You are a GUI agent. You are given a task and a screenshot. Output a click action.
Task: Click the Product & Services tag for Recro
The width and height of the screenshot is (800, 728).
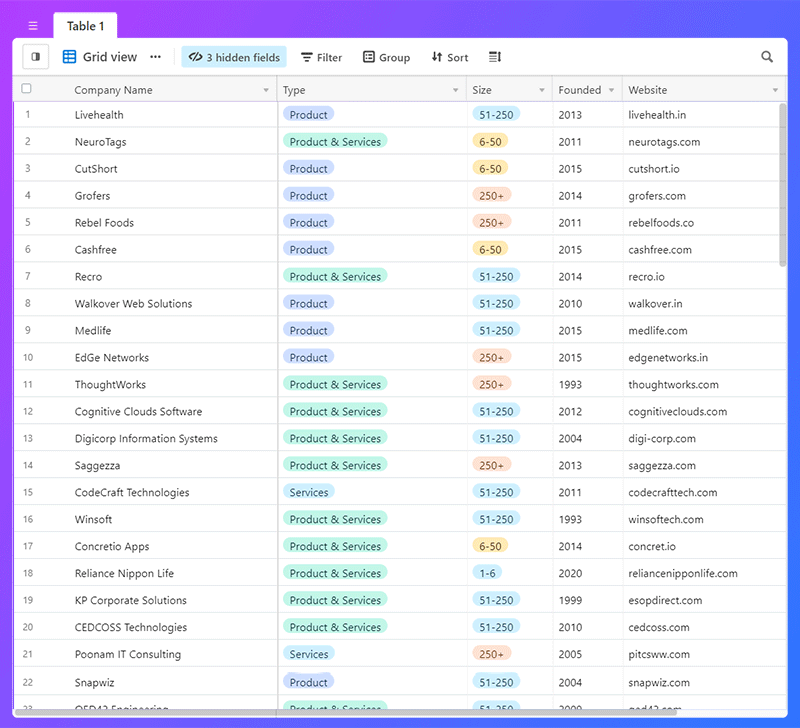[335, 277]
